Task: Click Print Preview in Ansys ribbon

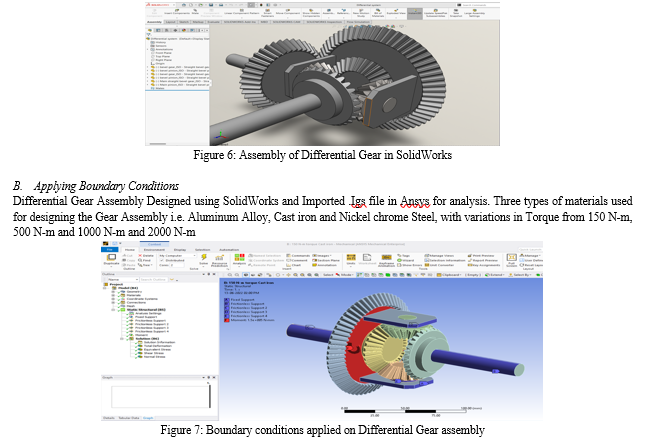Action: tap(481, 255)
